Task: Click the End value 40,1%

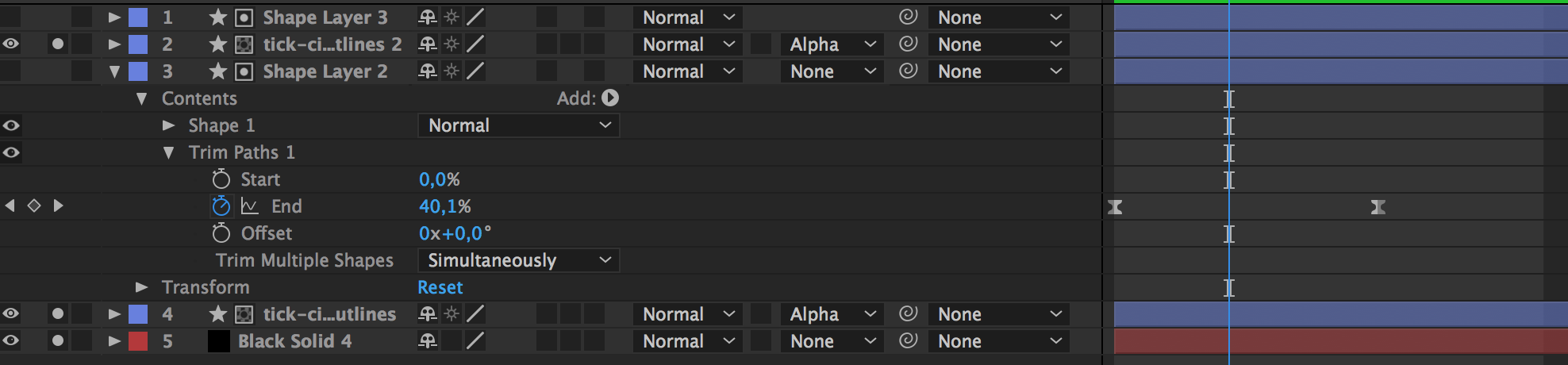Action: [x=445, y=206]
